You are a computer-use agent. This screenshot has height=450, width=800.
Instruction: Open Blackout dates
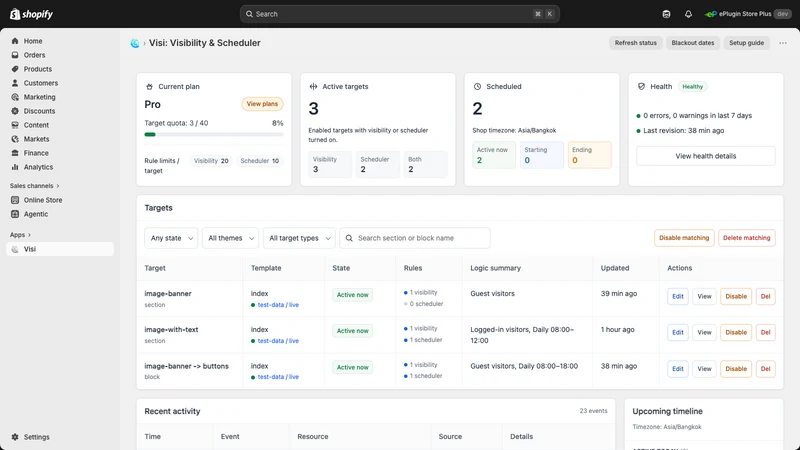692,43
